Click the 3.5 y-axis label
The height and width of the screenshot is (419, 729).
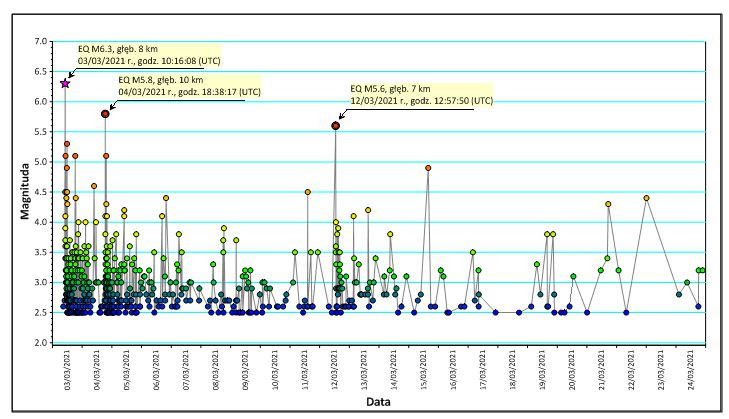point(41,253)
